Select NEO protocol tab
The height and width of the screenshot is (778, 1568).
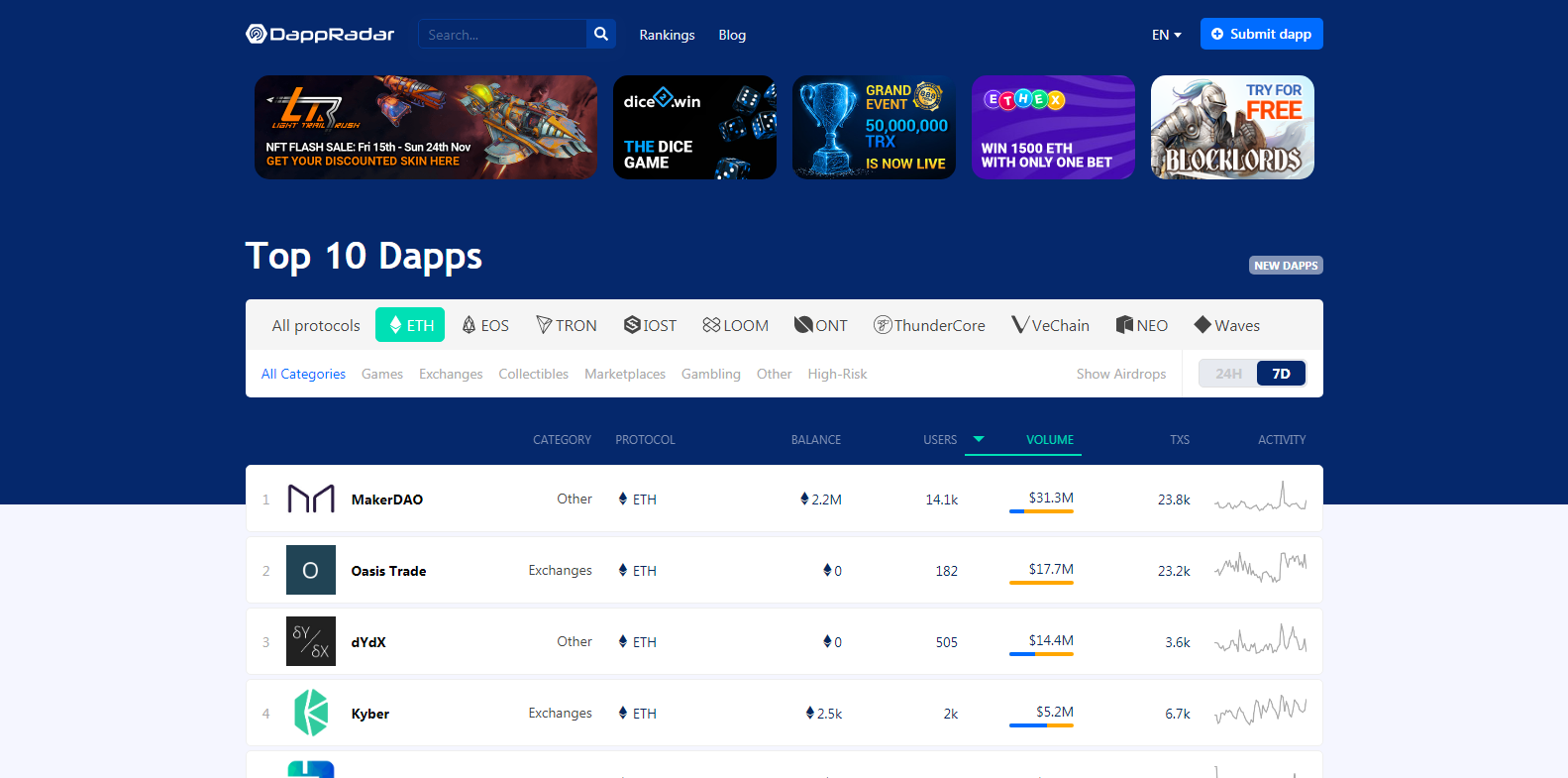point(1142,325)
